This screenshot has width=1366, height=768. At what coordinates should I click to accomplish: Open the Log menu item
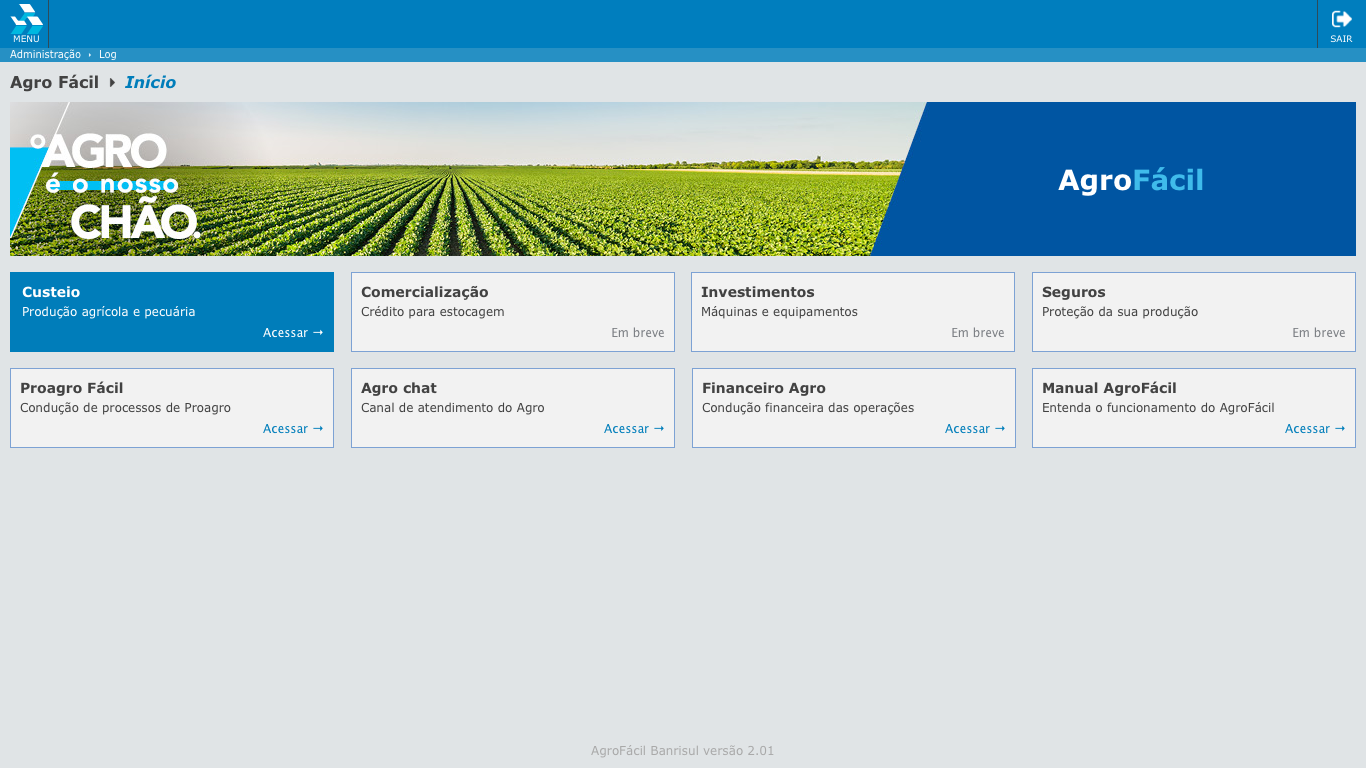point(108,55)
